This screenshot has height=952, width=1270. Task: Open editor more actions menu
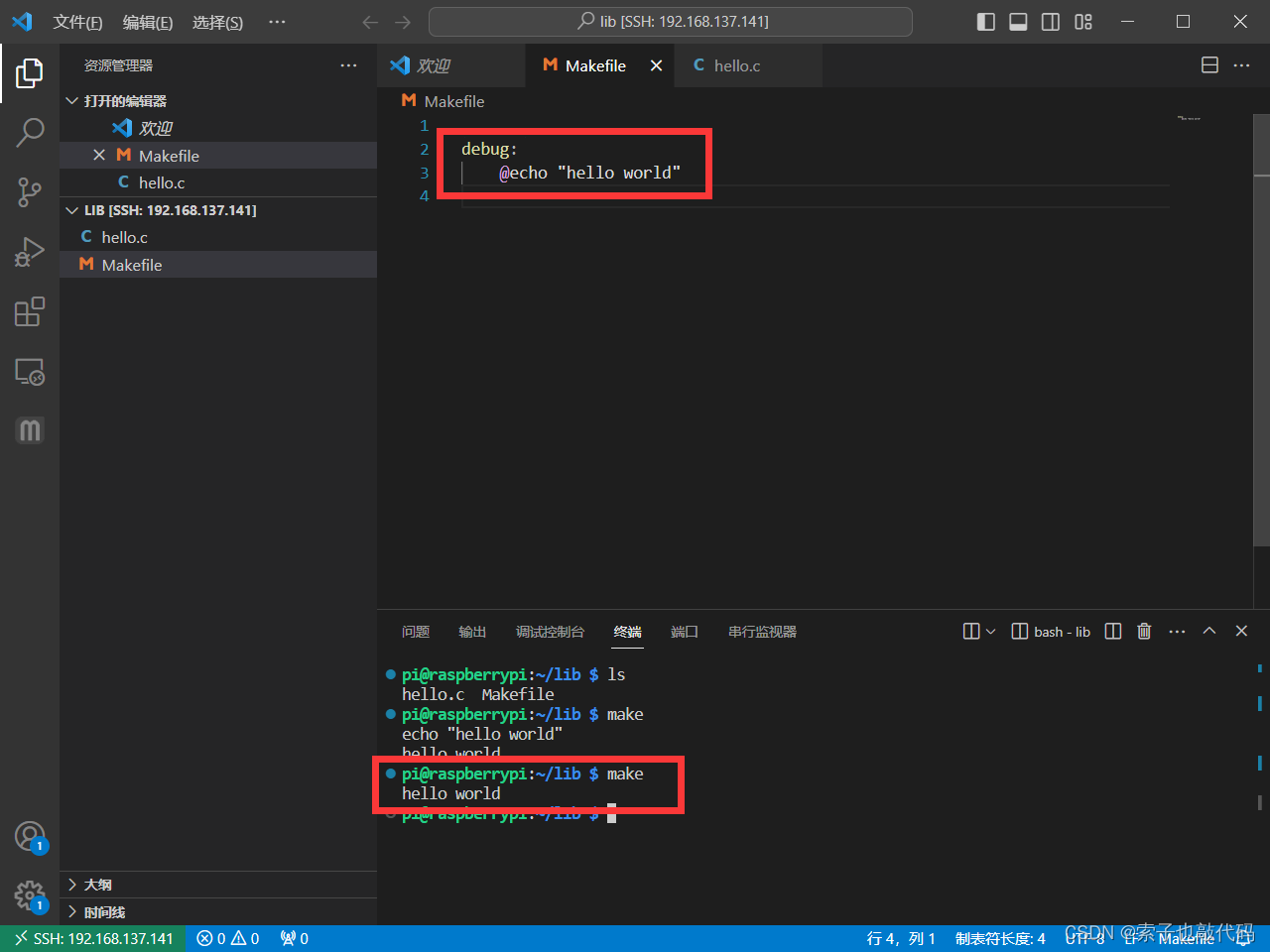tap(1241, 65)
